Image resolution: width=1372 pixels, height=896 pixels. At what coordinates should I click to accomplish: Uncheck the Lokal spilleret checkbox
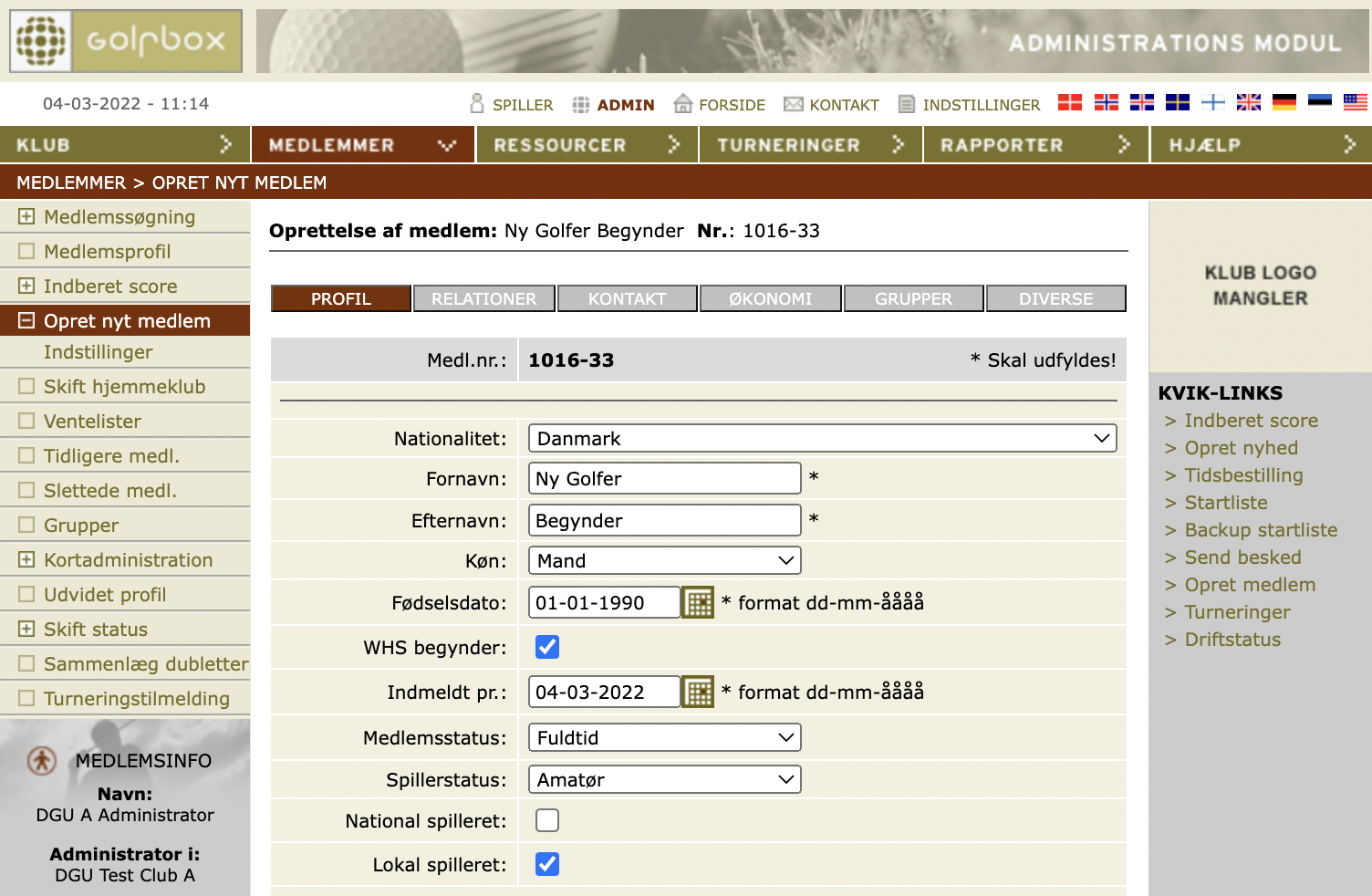click(547, 864)
